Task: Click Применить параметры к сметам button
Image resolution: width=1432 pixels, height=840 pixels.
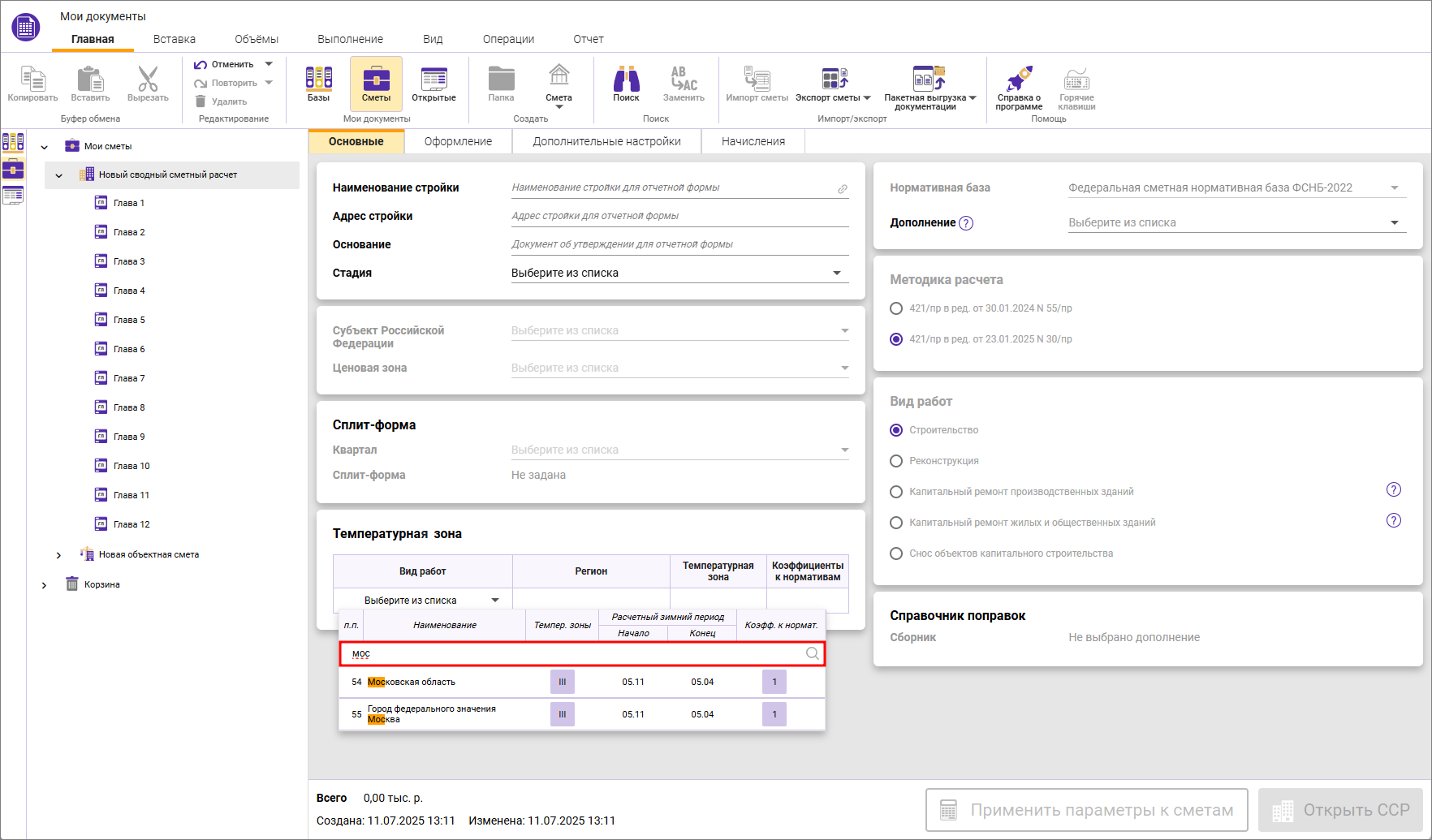Action: pos(1086,810)
